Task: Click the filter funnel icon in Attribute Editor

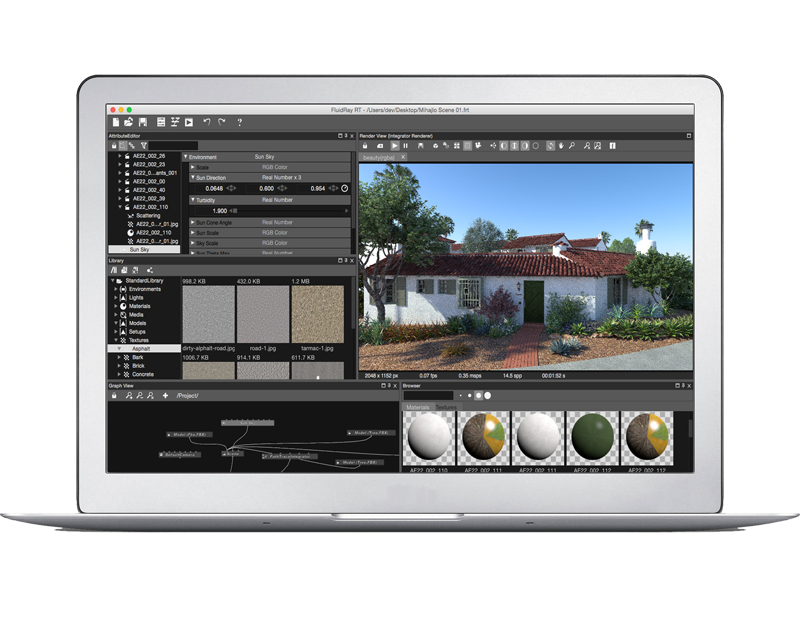Action: click(144, 145)
